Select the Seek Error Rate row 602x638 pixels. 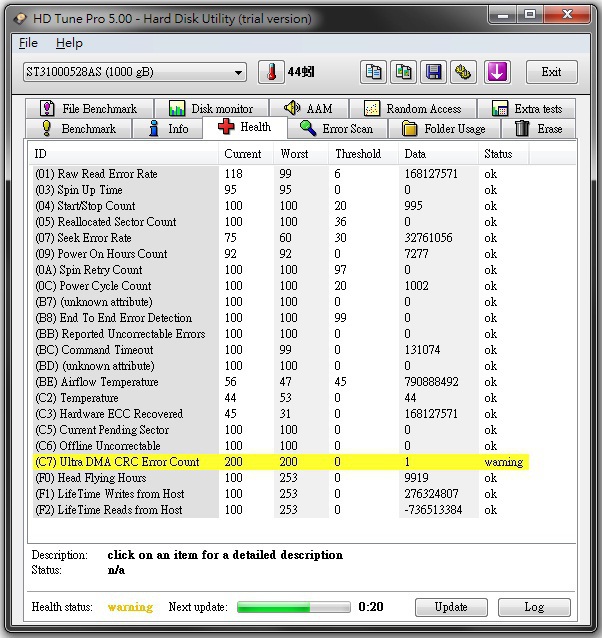pos(281,238)
